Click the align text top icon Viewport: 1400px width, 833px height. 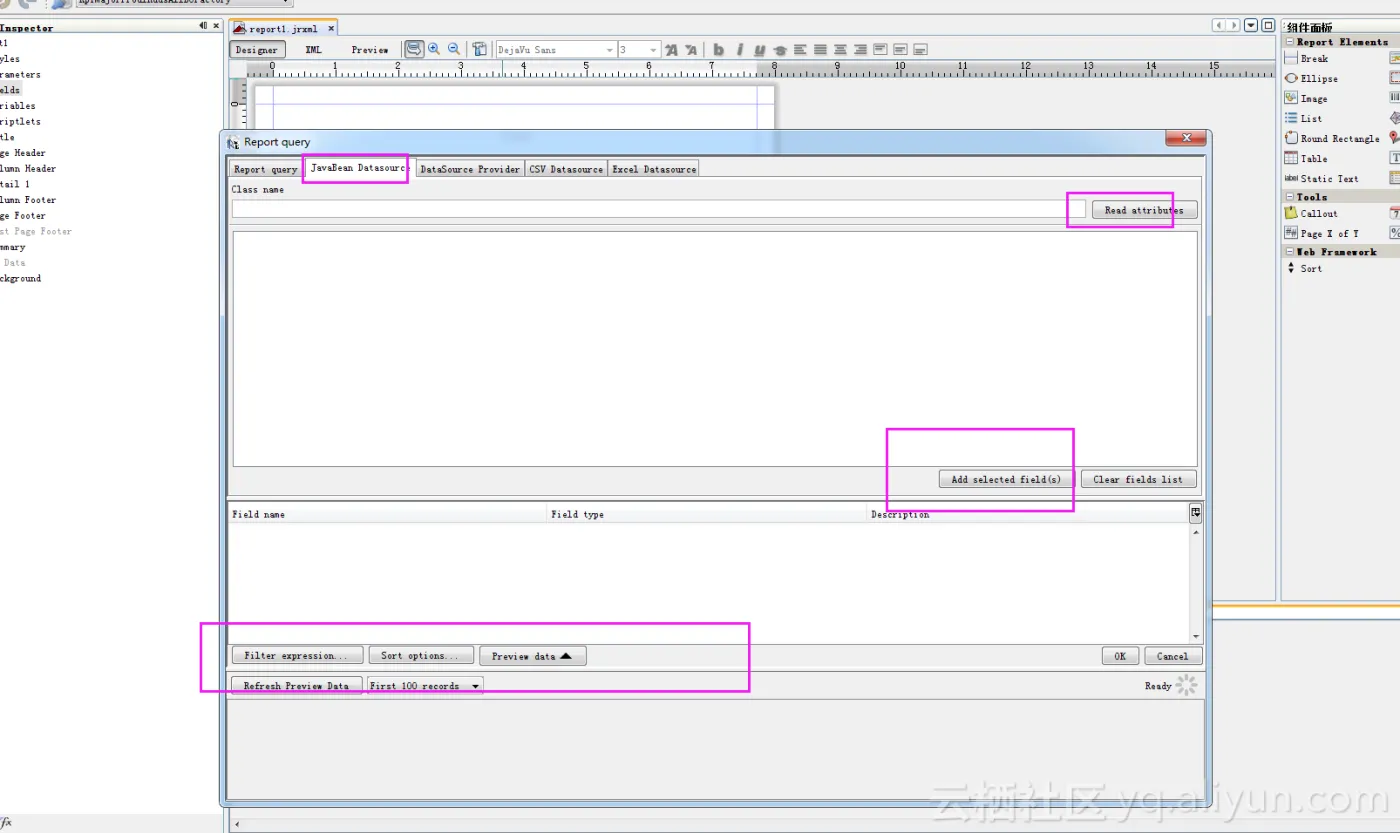[880, 50]
